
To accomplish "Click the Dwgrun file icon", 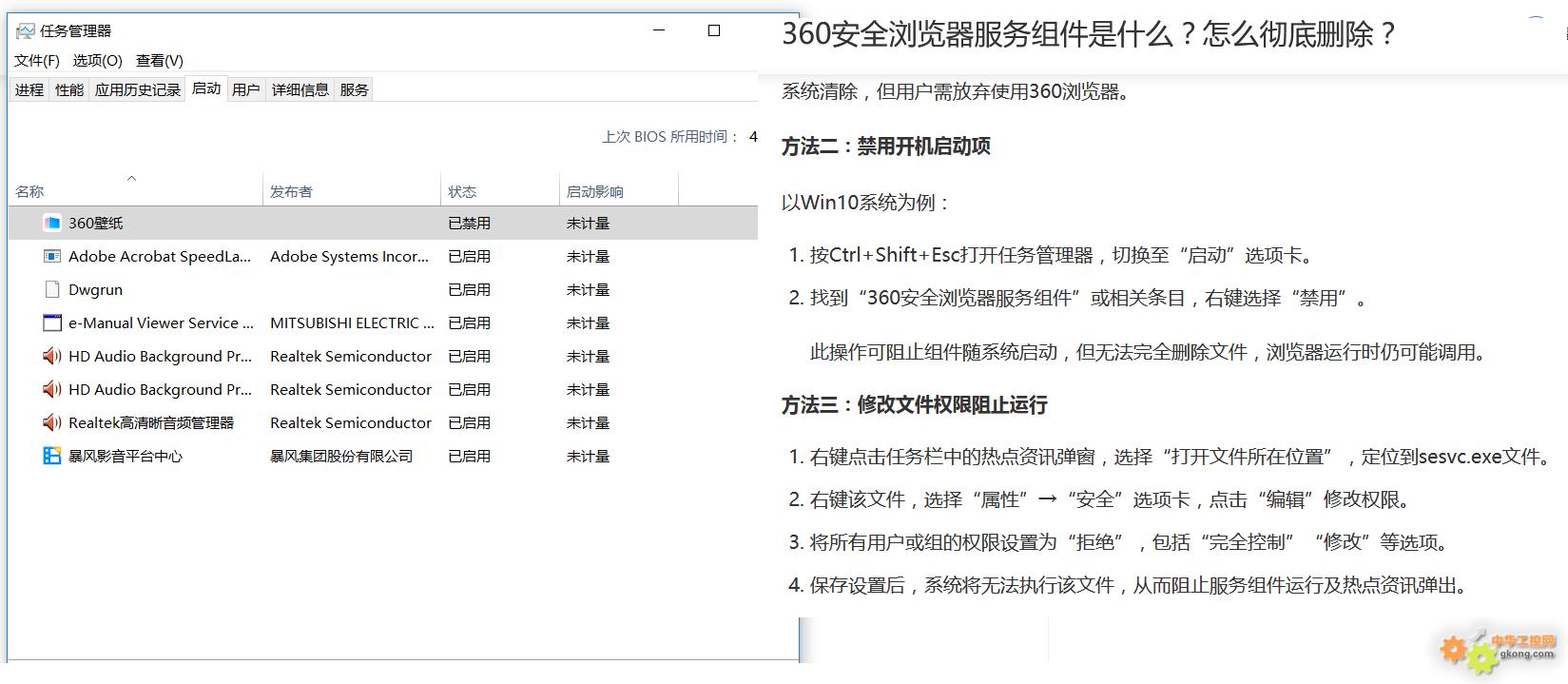I will click(52, 290).
